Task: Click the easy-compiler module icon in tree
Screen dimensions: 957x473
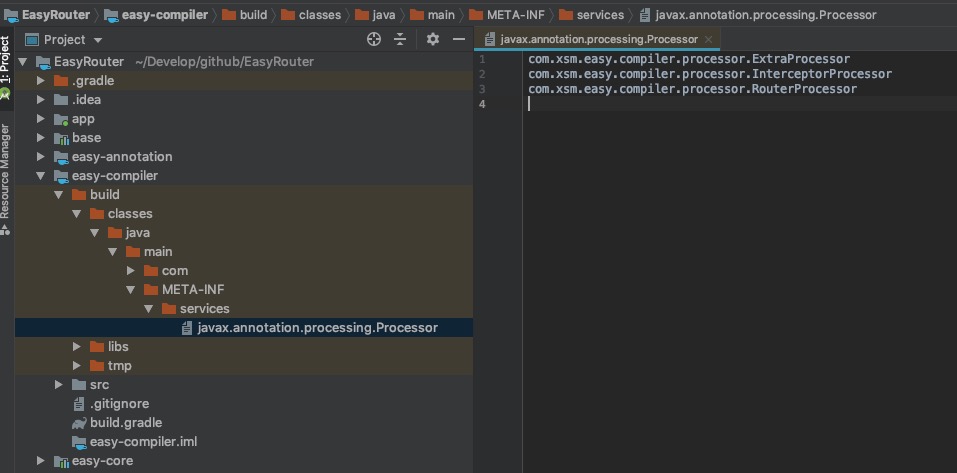Action: coord(61,176)
